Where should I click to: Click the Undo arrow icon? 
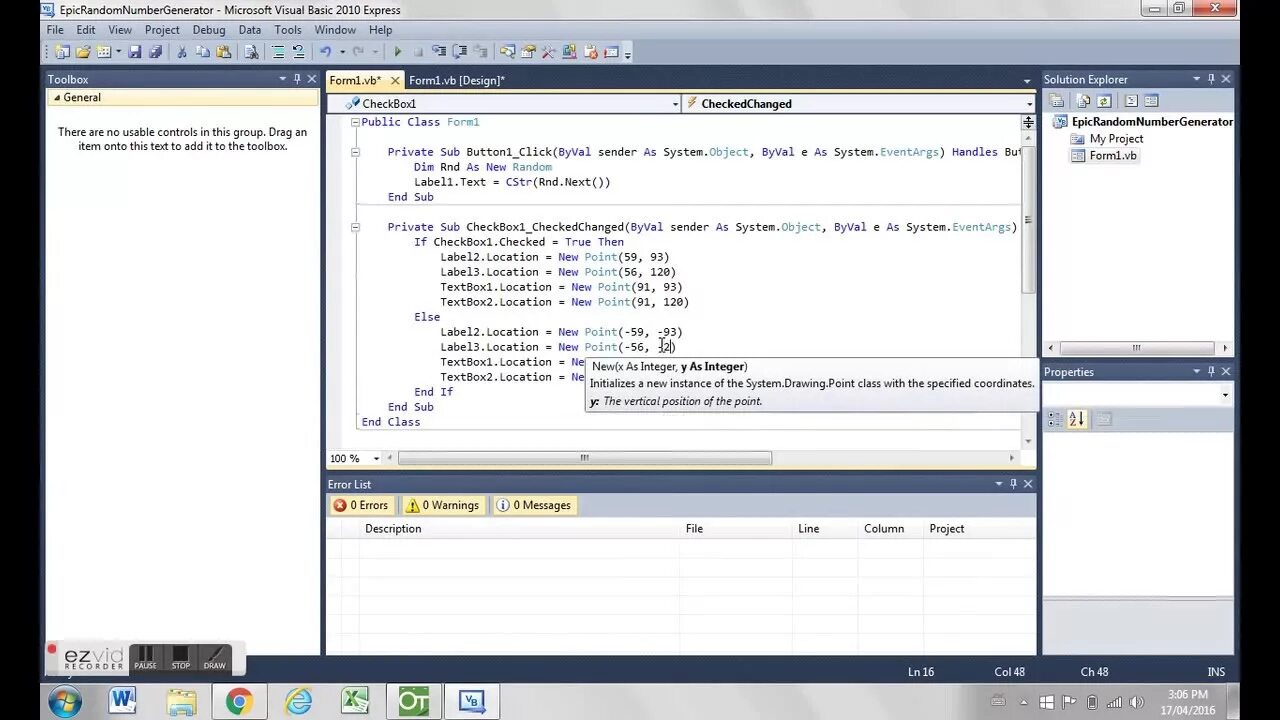click(325, 52)
